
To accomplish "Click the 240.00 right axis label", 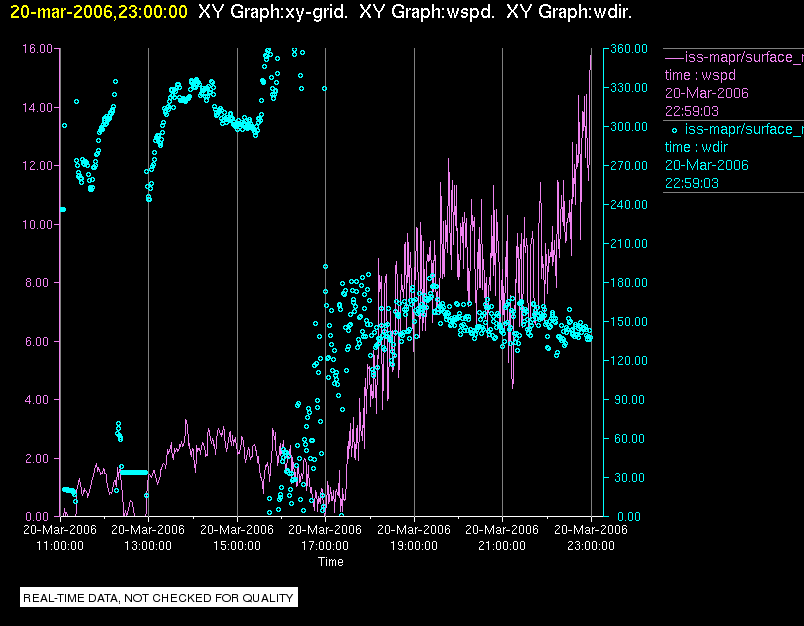I will [x=629, y=205].
